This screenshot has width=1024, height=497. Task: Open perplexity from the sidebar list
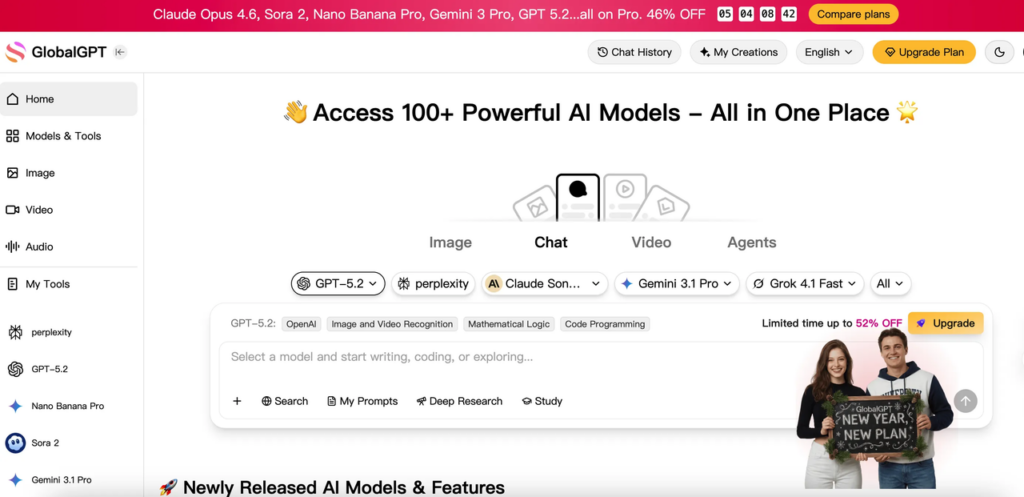point(51,332)
